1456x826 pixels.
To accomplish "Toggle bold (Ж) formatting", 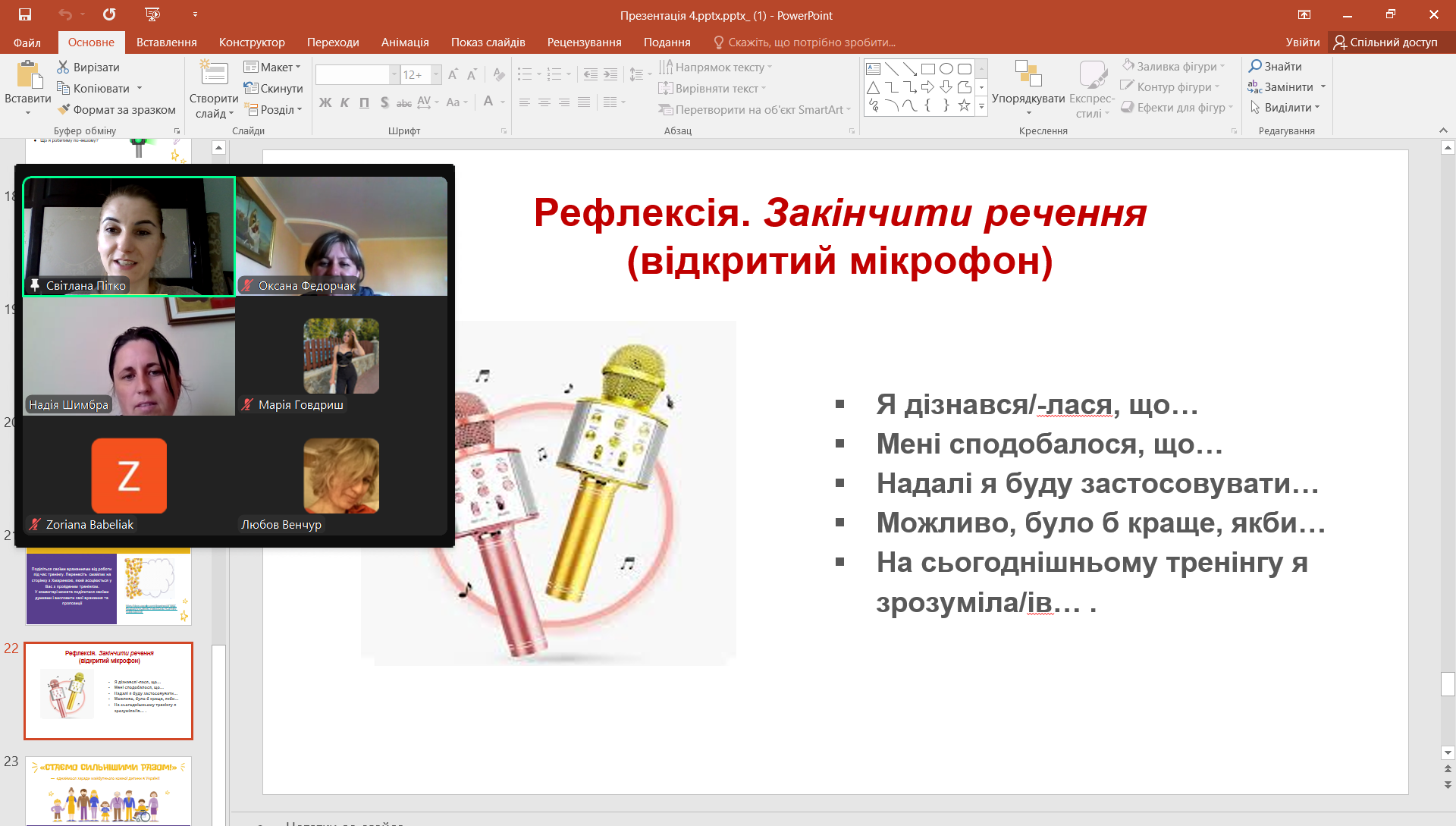I will coord(325,102).
